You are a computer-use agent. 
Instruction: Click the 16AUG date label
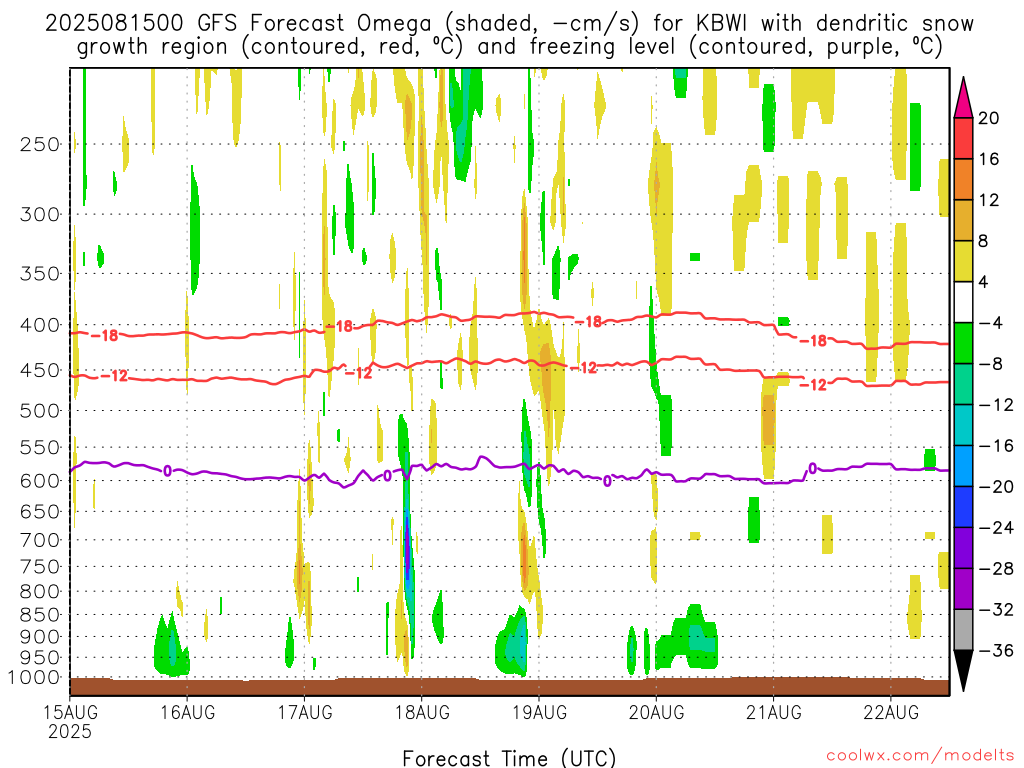tap(187, 712)
